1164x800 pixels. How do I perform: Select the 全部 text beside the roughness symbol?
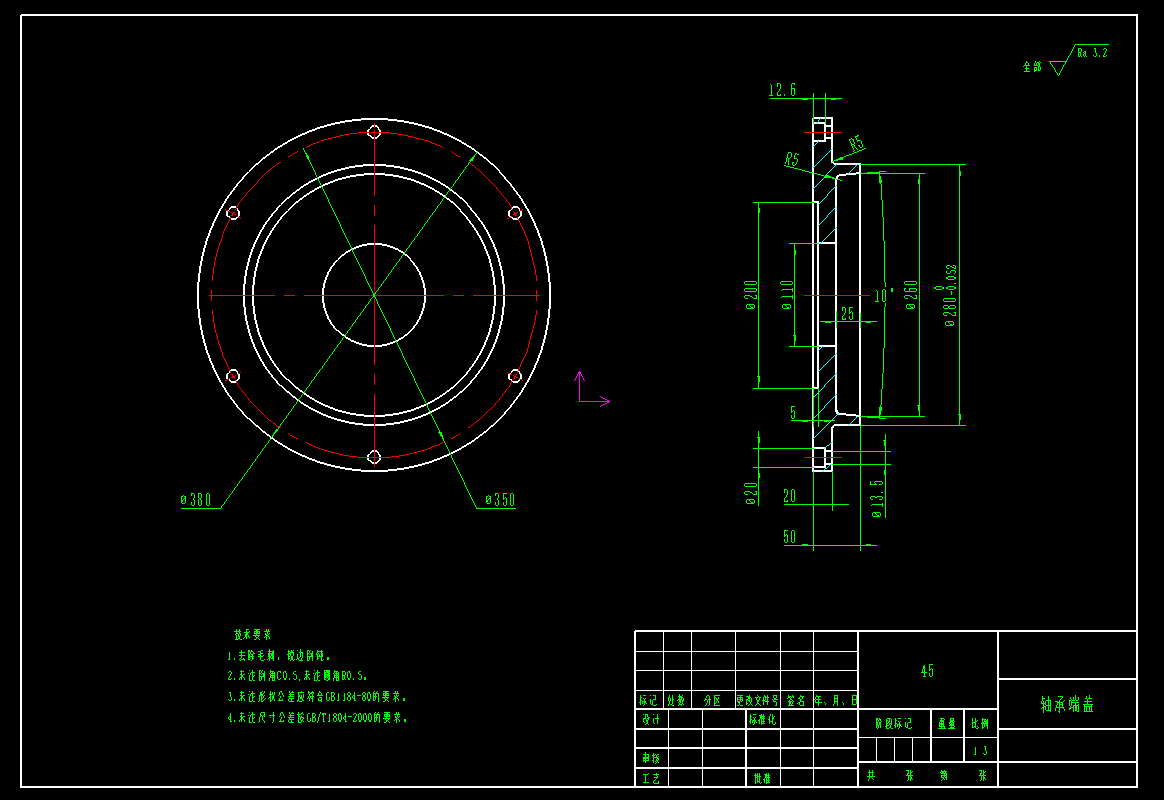click(1032, 67)
